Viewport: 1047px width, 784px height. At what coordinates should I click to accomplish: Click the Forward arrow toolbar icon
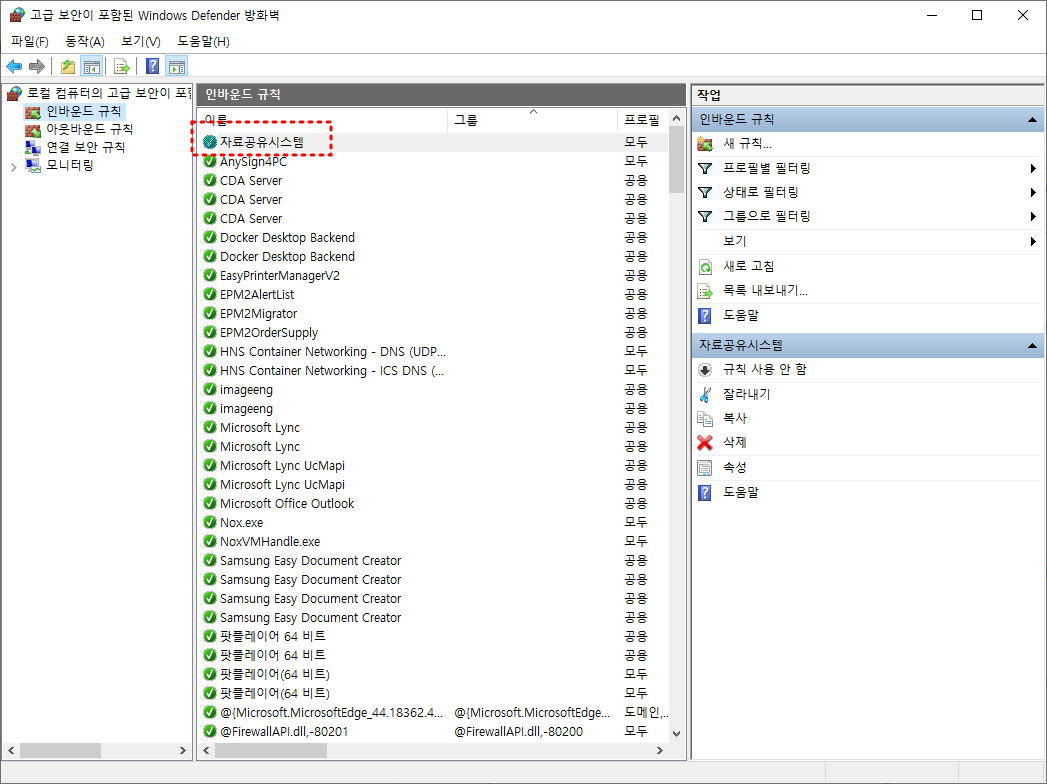tap(37, 66)
